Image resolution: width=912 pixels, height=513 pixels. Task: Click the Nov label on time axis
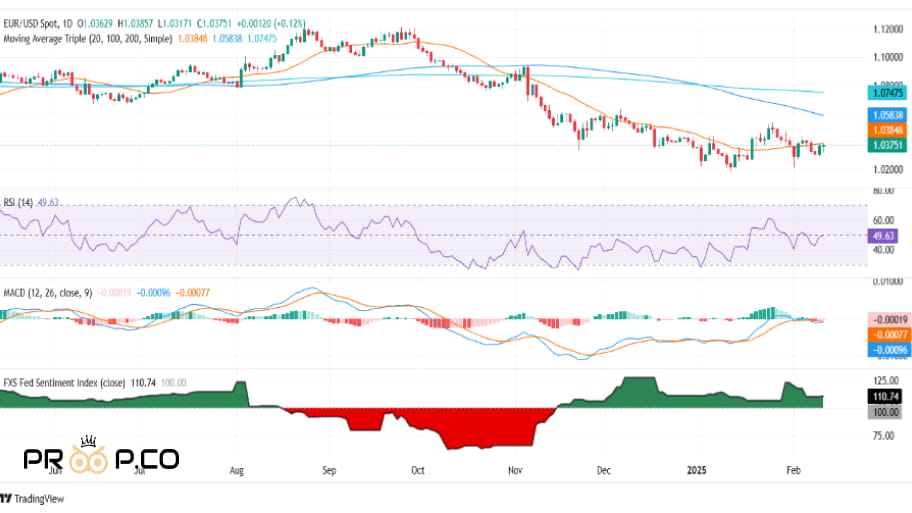click(515, 471)
